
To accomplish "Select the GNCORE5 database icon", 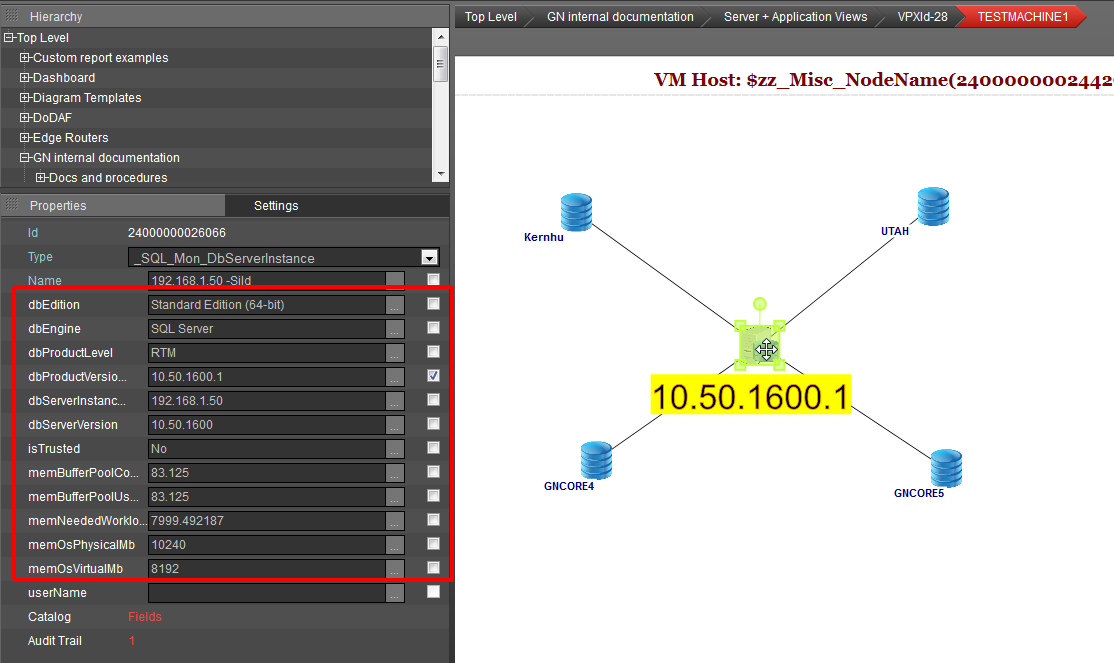I will pyautogui.click(x=945, y=468).
